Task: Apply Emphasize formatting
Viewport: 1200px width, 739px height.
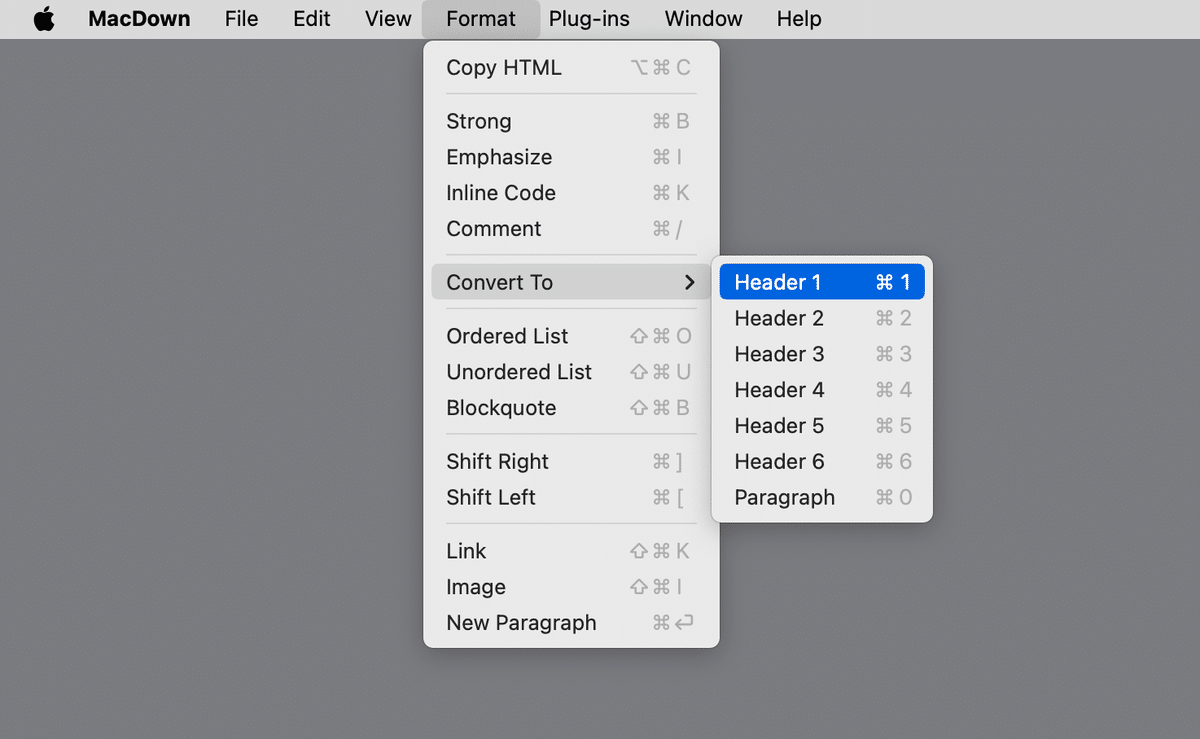Action: (x=571, y=158)
